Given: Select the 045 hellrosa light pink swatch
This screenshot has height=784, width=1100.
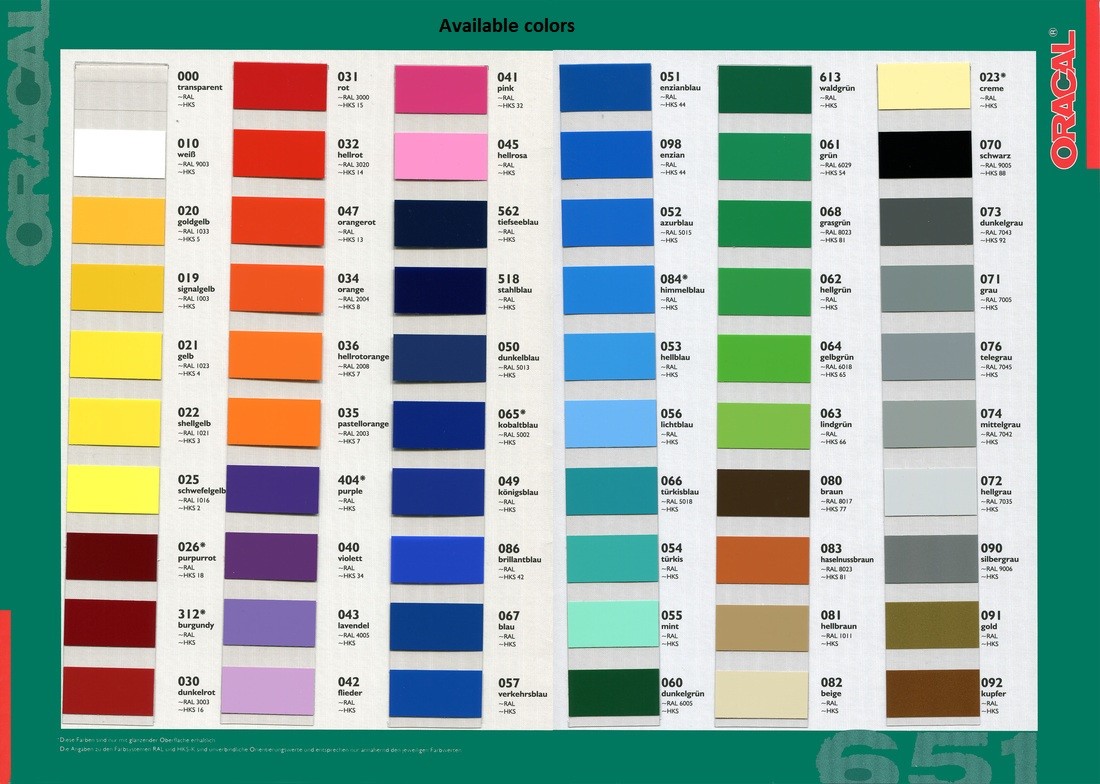Looking at the screenshot, I should tap(441, 156).
